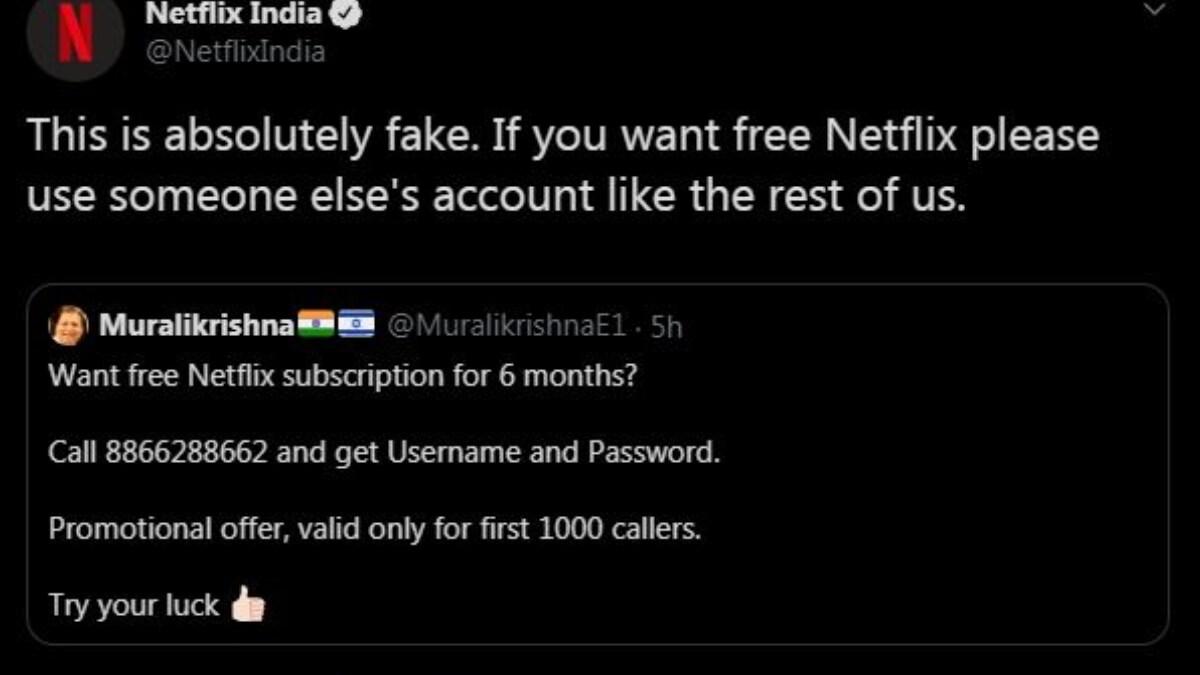Click the "Promotional offer" line in quote

coord(374,528)
